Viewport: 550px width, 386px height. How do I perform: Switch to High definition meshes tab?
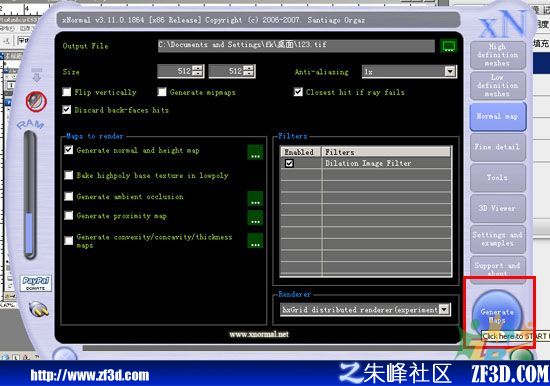point(497,55)
